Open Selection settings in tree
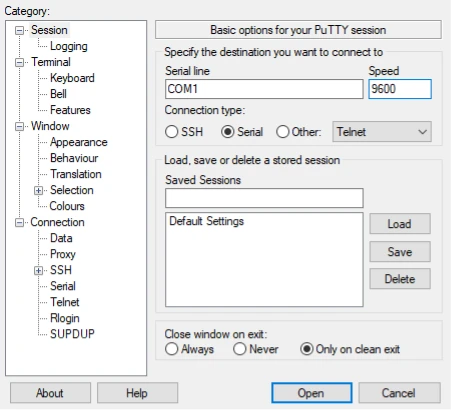 pyautogui.click(x=72, y=190)
